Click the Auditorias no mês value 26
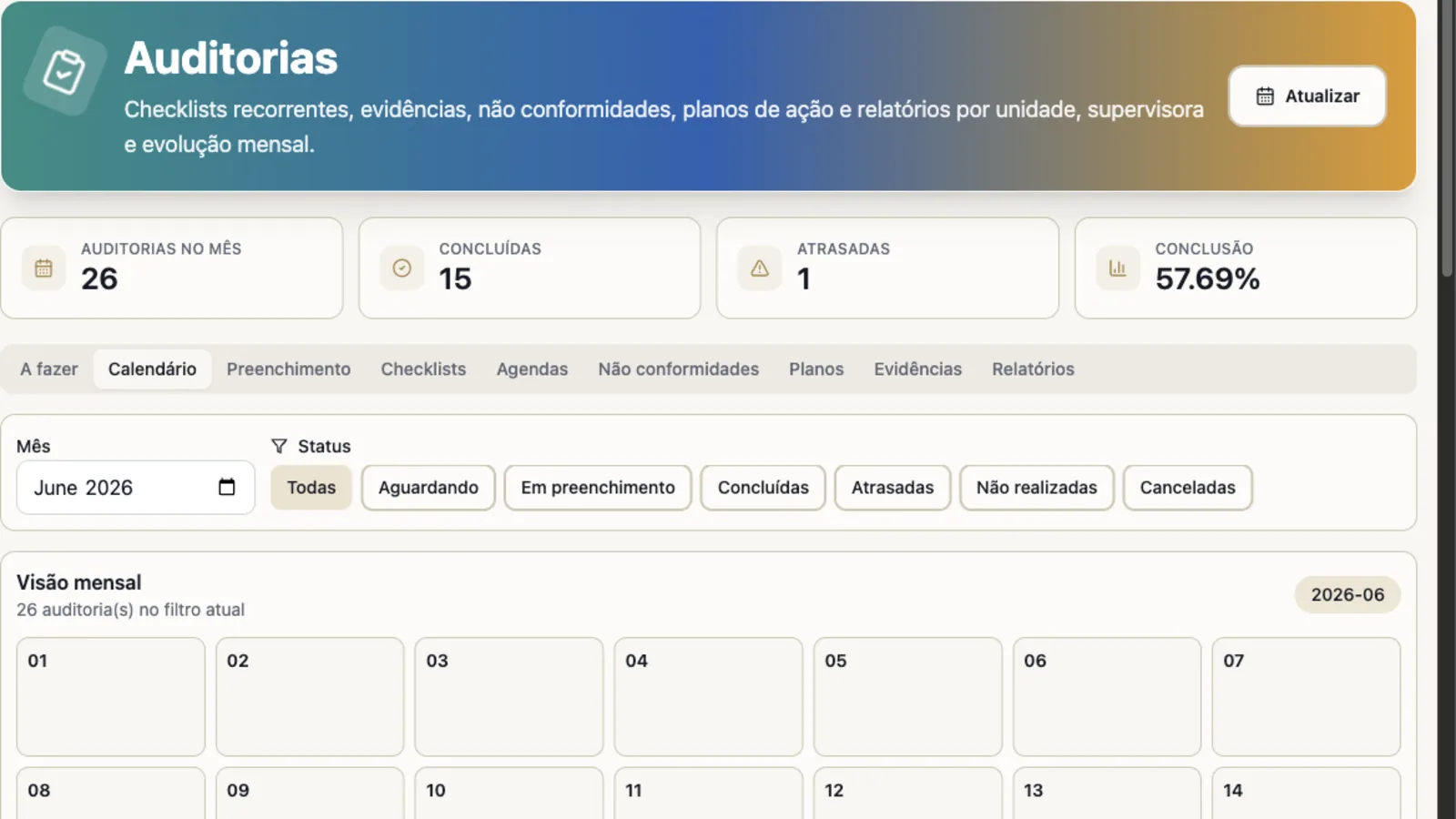Screen dimensions: 1456x819 [99, 278]
